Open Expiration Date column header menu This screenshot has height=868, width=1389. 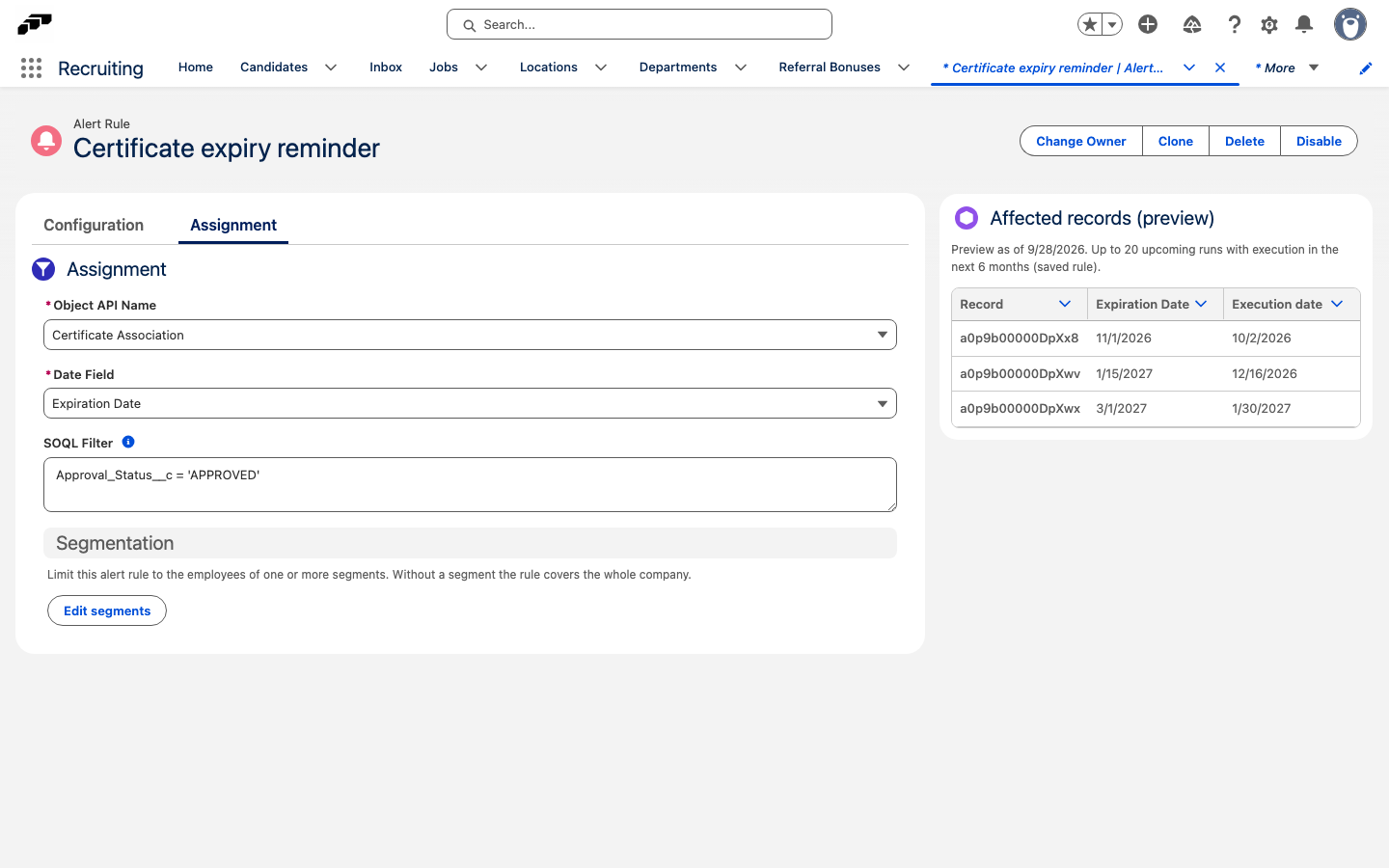1201,304
